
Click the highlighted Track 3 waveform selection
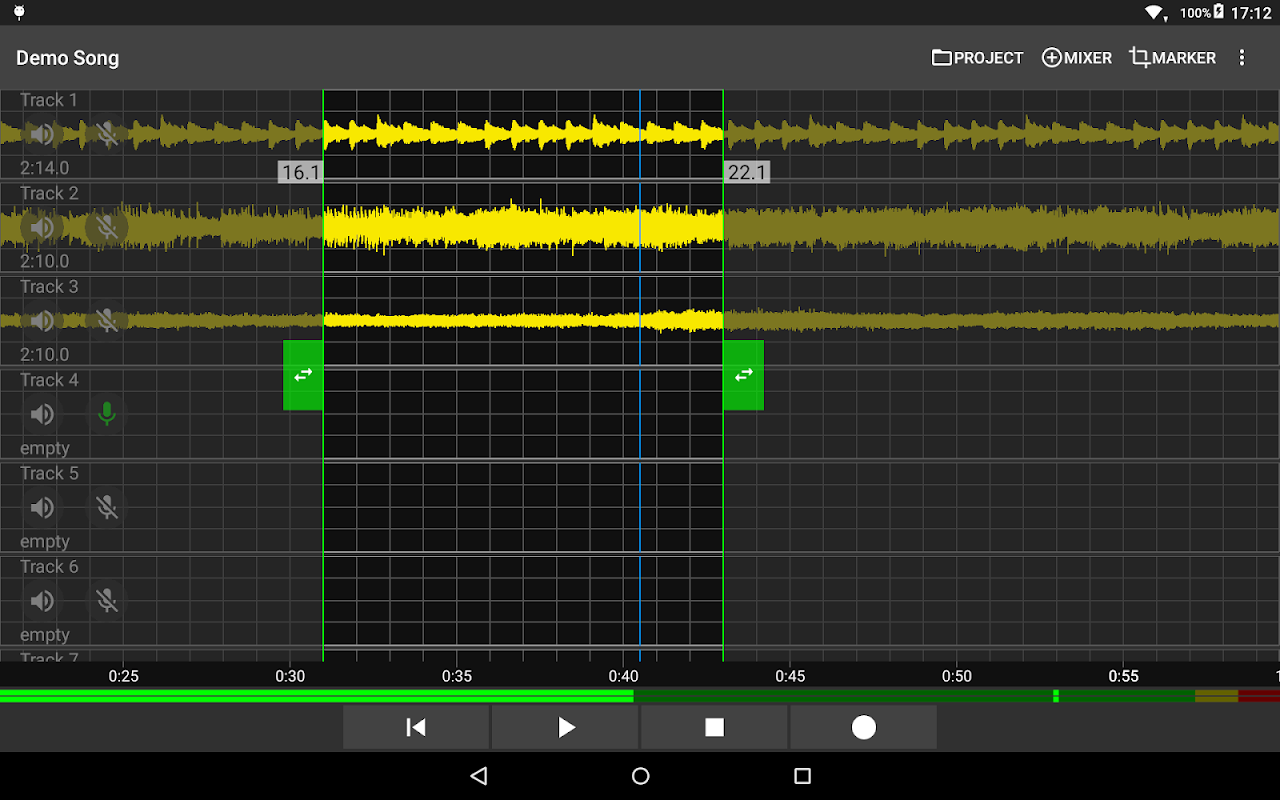coord(523,320)
